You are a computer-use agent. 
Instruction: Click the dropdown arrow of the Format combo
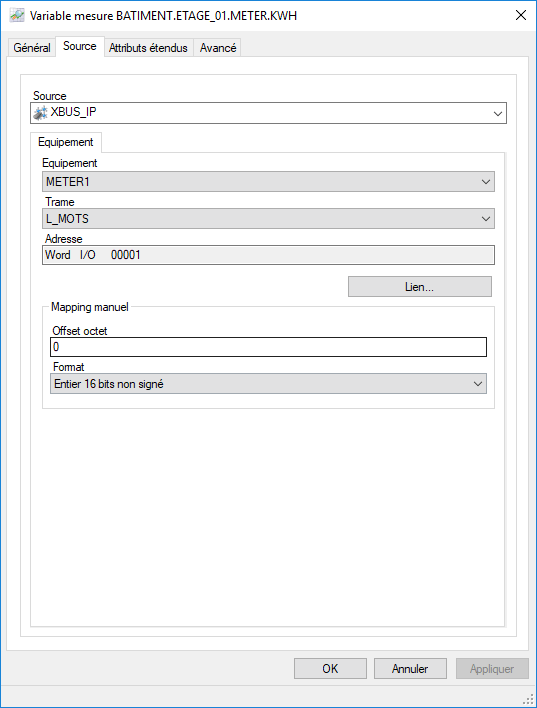[478, 384]
